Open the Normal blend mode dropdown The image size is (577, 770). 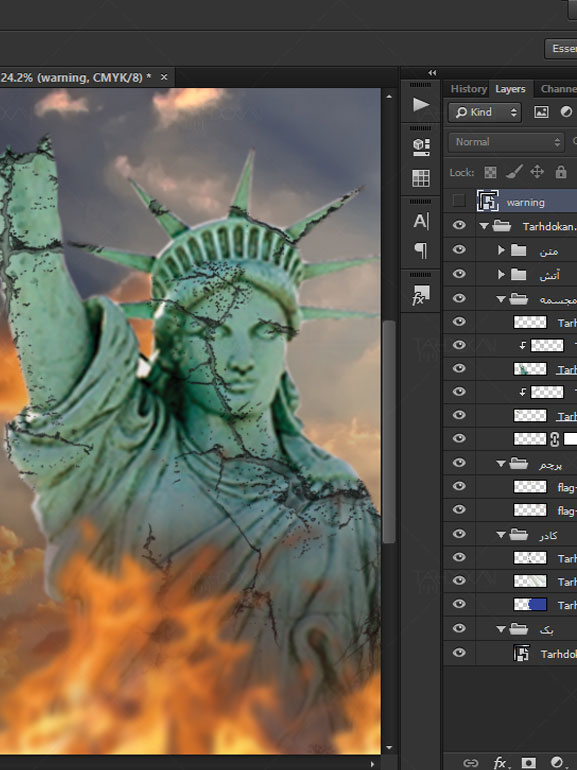506,142
